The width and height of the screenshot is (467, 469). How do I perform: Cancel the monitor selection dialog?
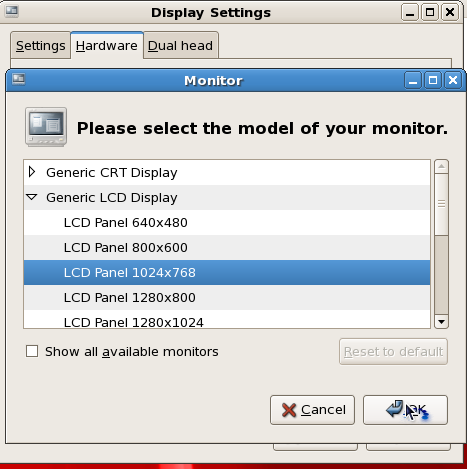[x=312, y=410]
